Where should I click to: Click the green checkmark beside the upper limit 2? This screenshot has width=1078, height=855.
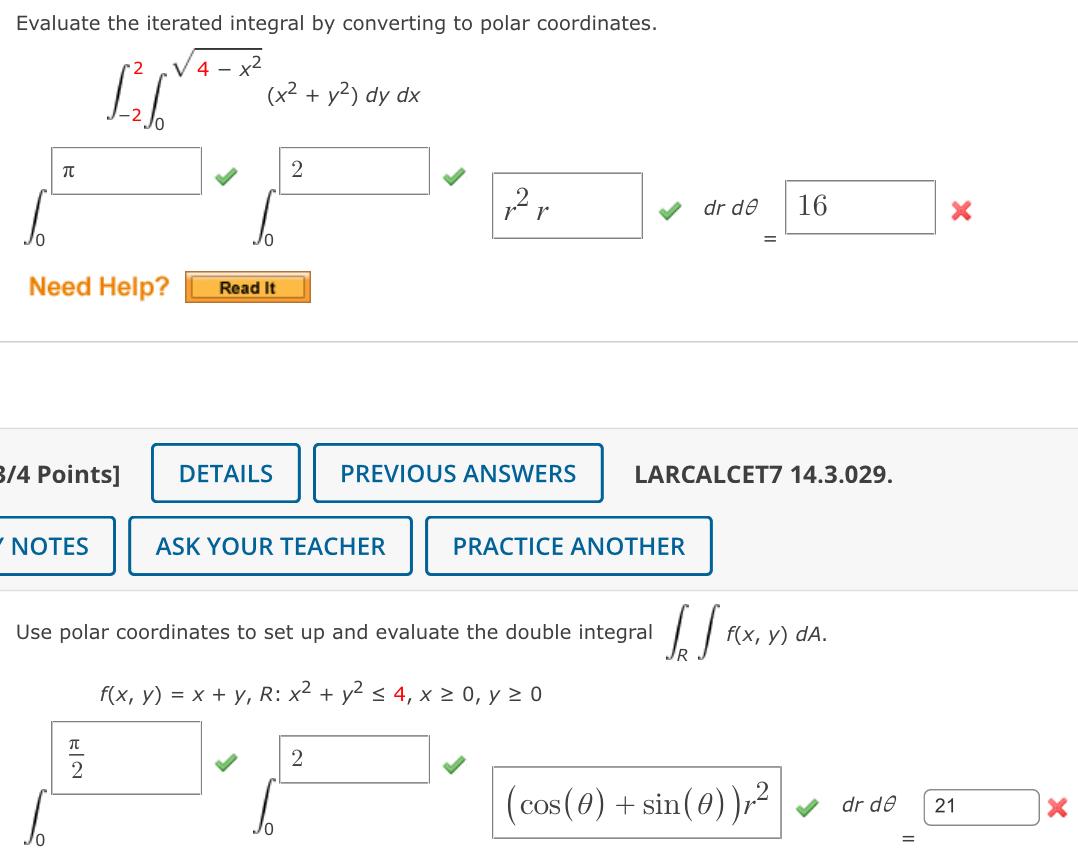coord(454,176)
